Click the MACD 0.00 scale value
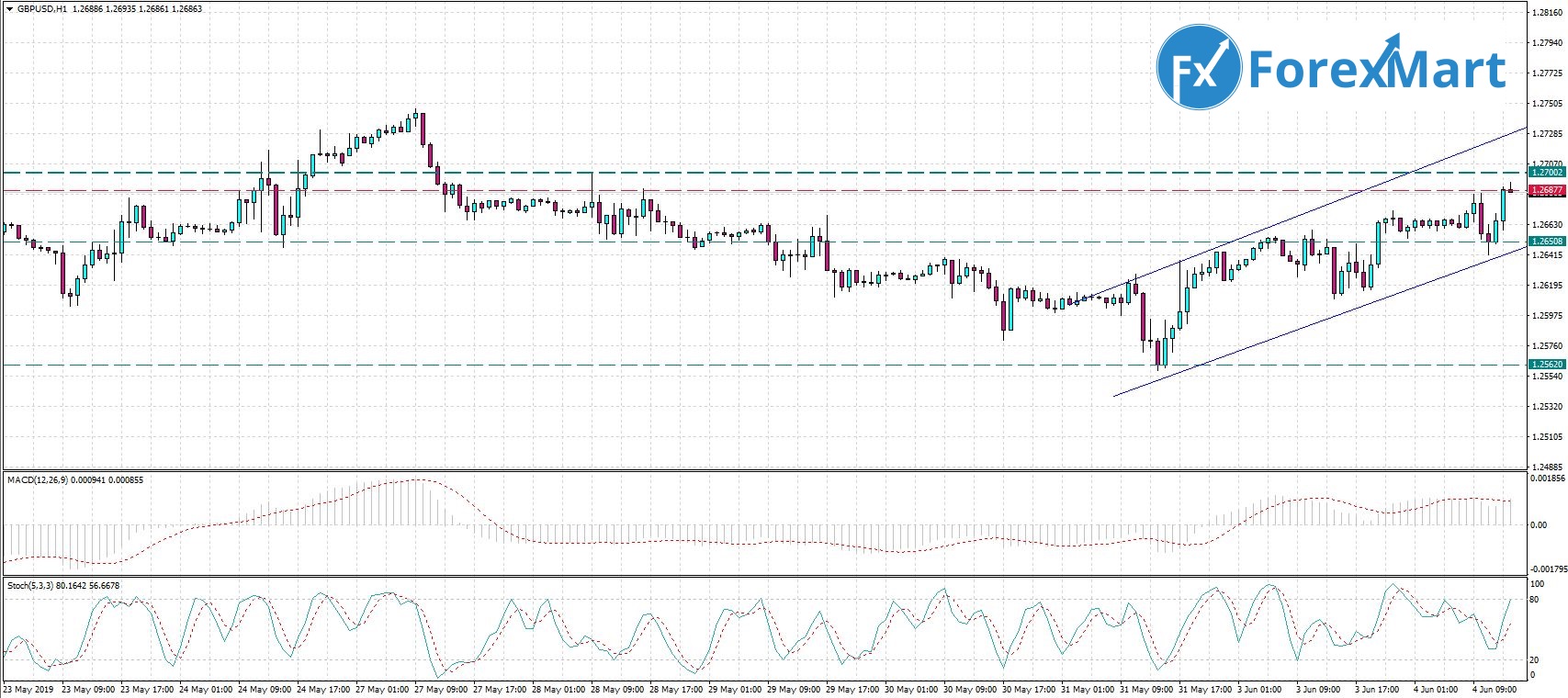The height and width of the screenshot is (698, 1568). pyautogui.click(x=1538, y=525)
